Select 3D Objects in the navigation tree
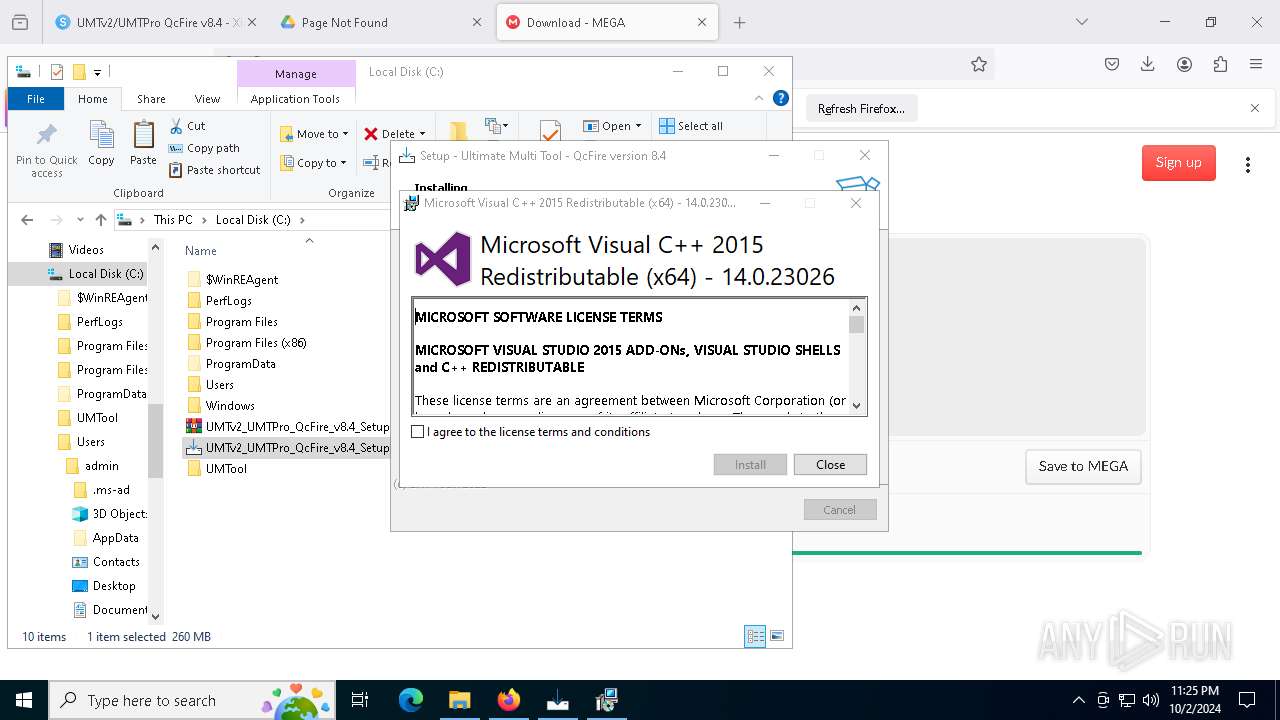This screenshot has height=720, width=1280. tap(120, 514)
